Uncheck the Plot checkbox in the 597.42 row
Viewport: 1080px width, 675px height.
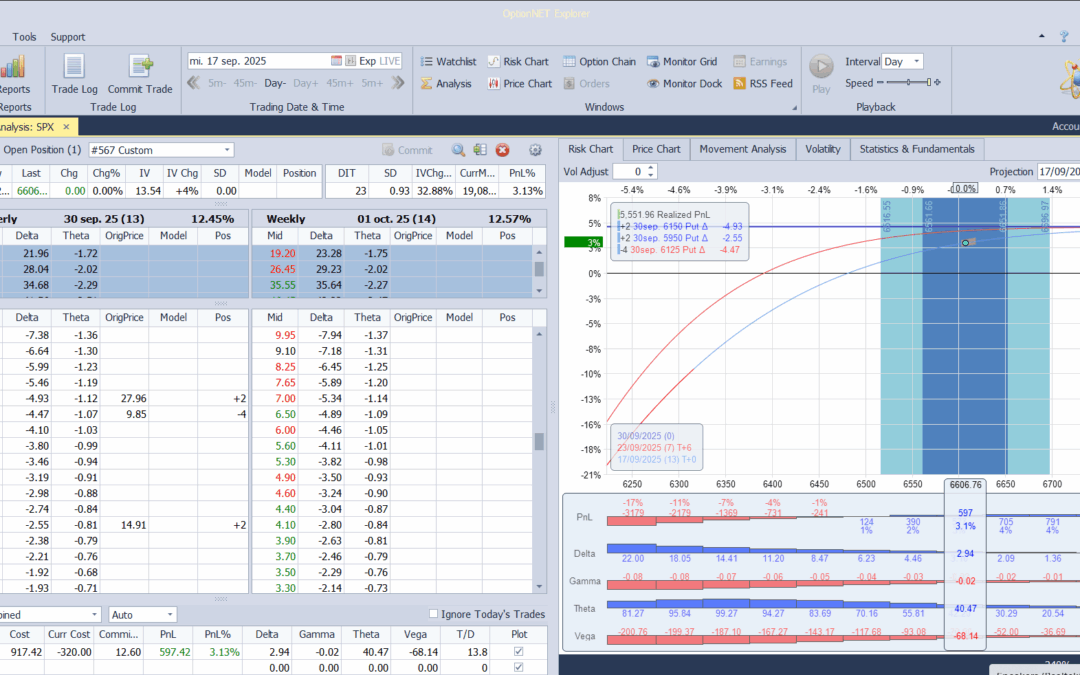(x=519, y=652)
